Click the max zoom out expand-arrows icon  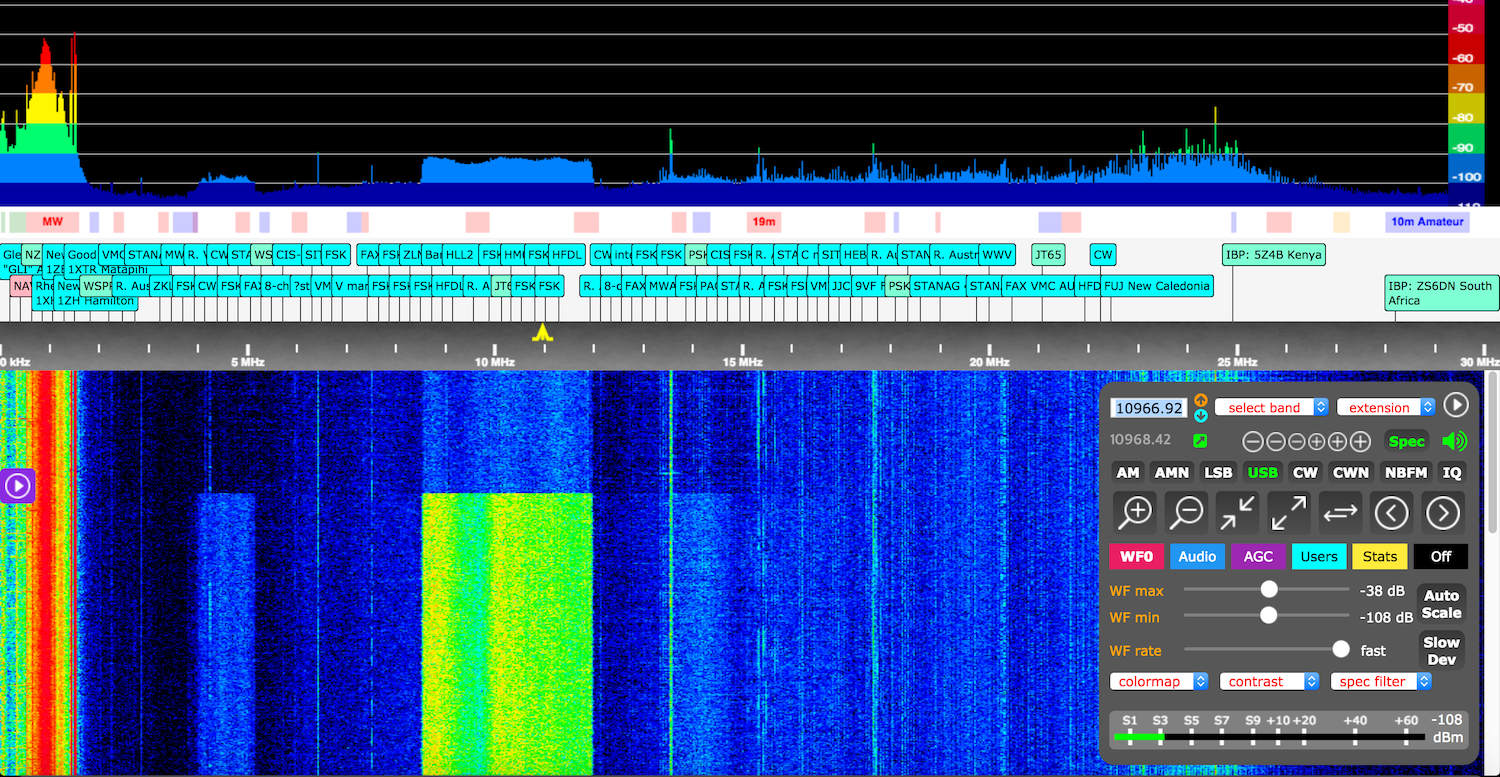(1289, 512)
